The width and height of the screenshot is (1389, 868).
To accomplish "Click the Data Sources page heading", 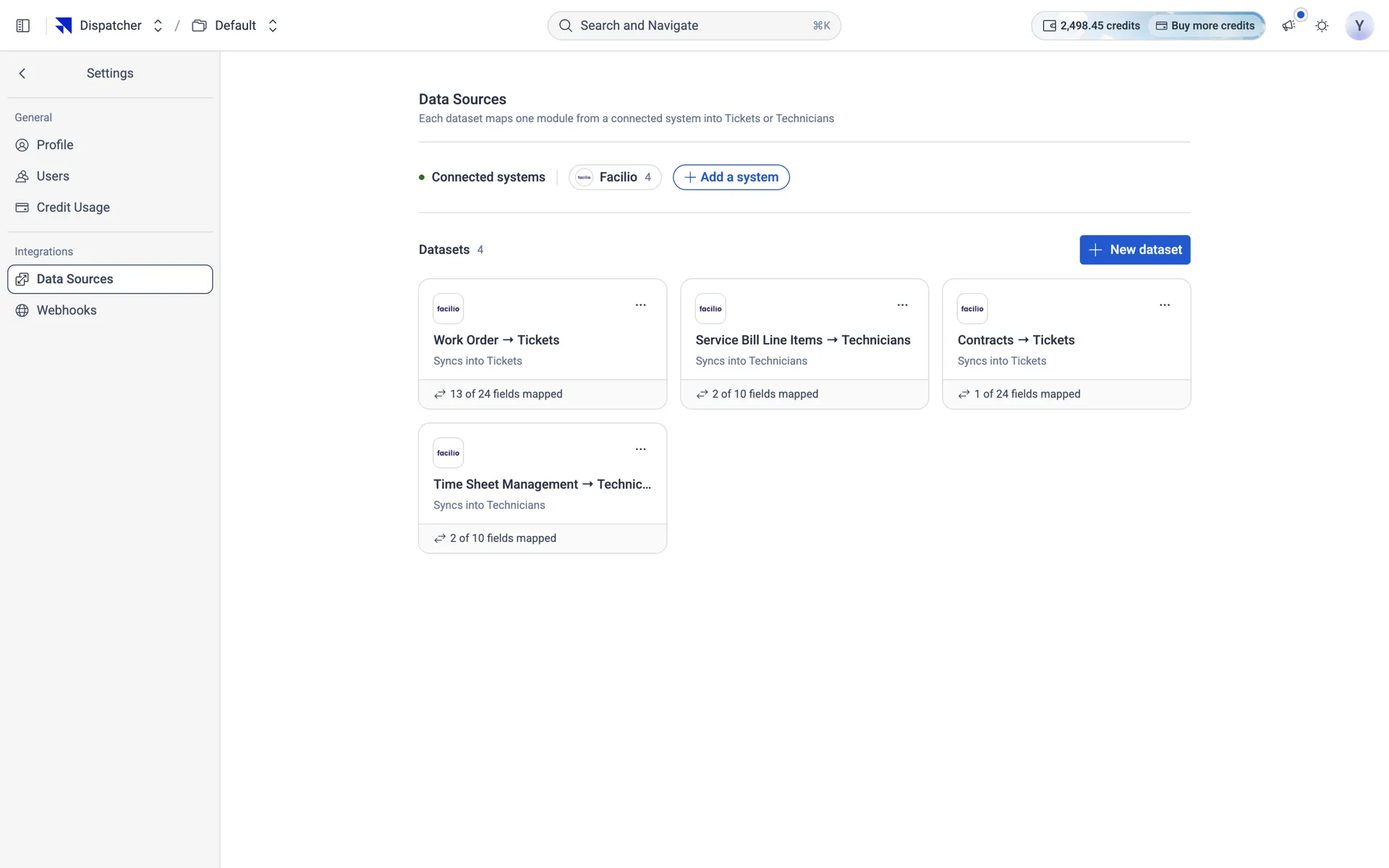I will (x=462, y=99).
